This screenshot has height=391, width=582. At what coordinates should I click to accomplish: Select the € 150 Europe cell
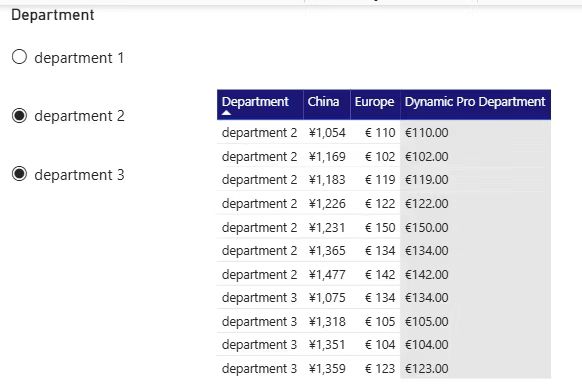[380, 227]
